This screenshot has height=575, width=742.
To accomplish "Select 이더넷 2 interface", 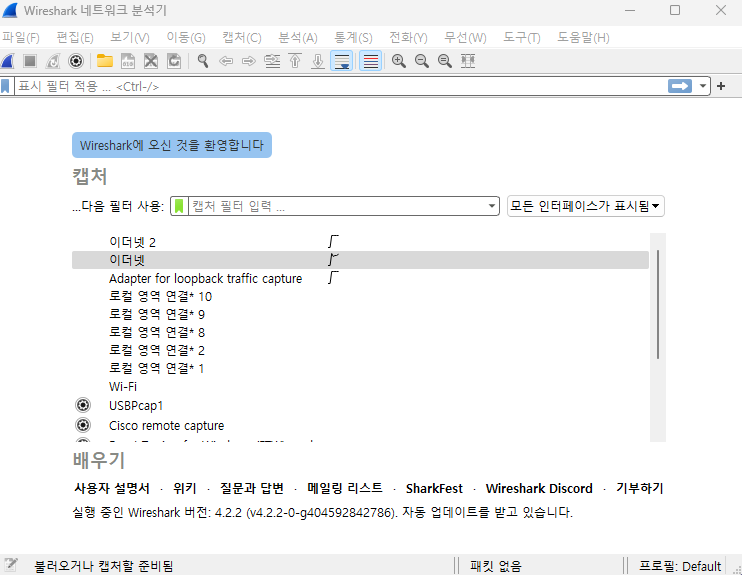I will (x=360, y=242).
